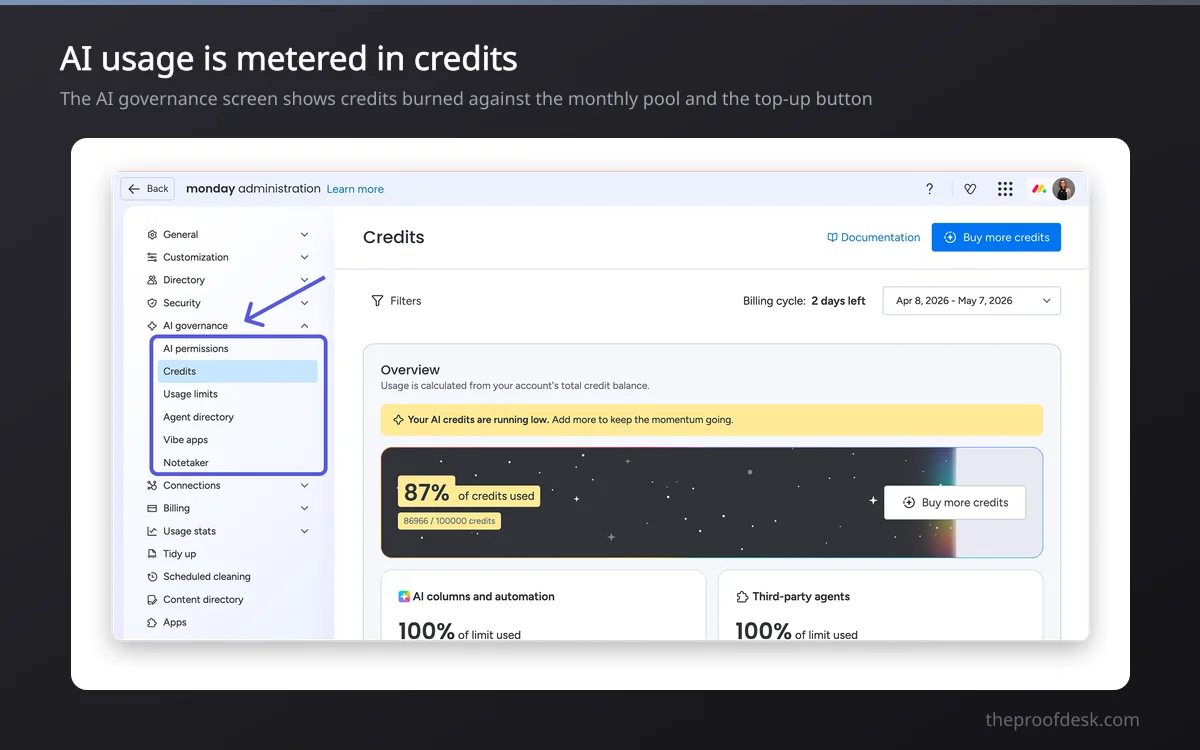Click the Scheduled cleaning clock icon
This screenshot has height=750, width=1200.
tap(152, 577)
